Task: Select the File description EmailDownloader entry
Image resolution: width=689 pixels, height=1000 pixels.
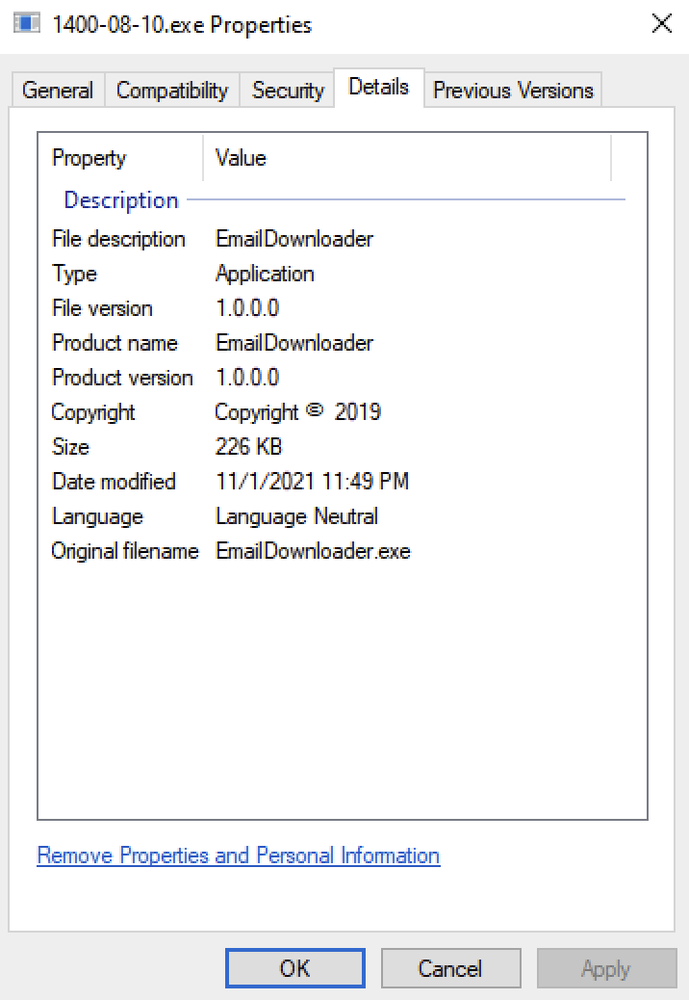Action: click(293, 239)
